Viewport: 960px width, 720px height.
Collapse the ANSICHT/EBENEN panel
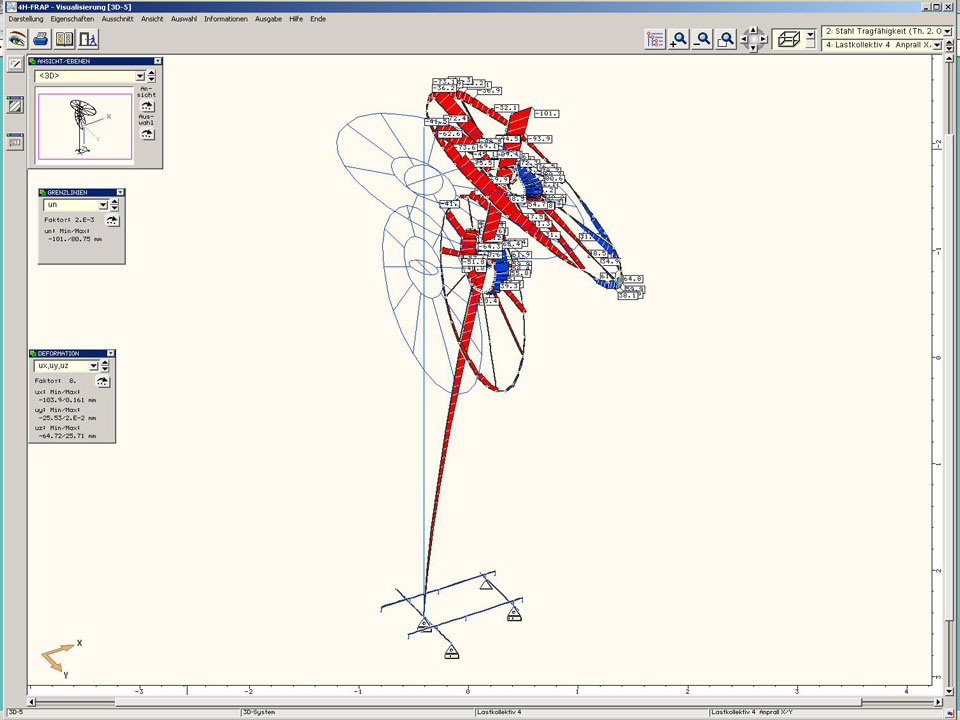click(157, 61)
